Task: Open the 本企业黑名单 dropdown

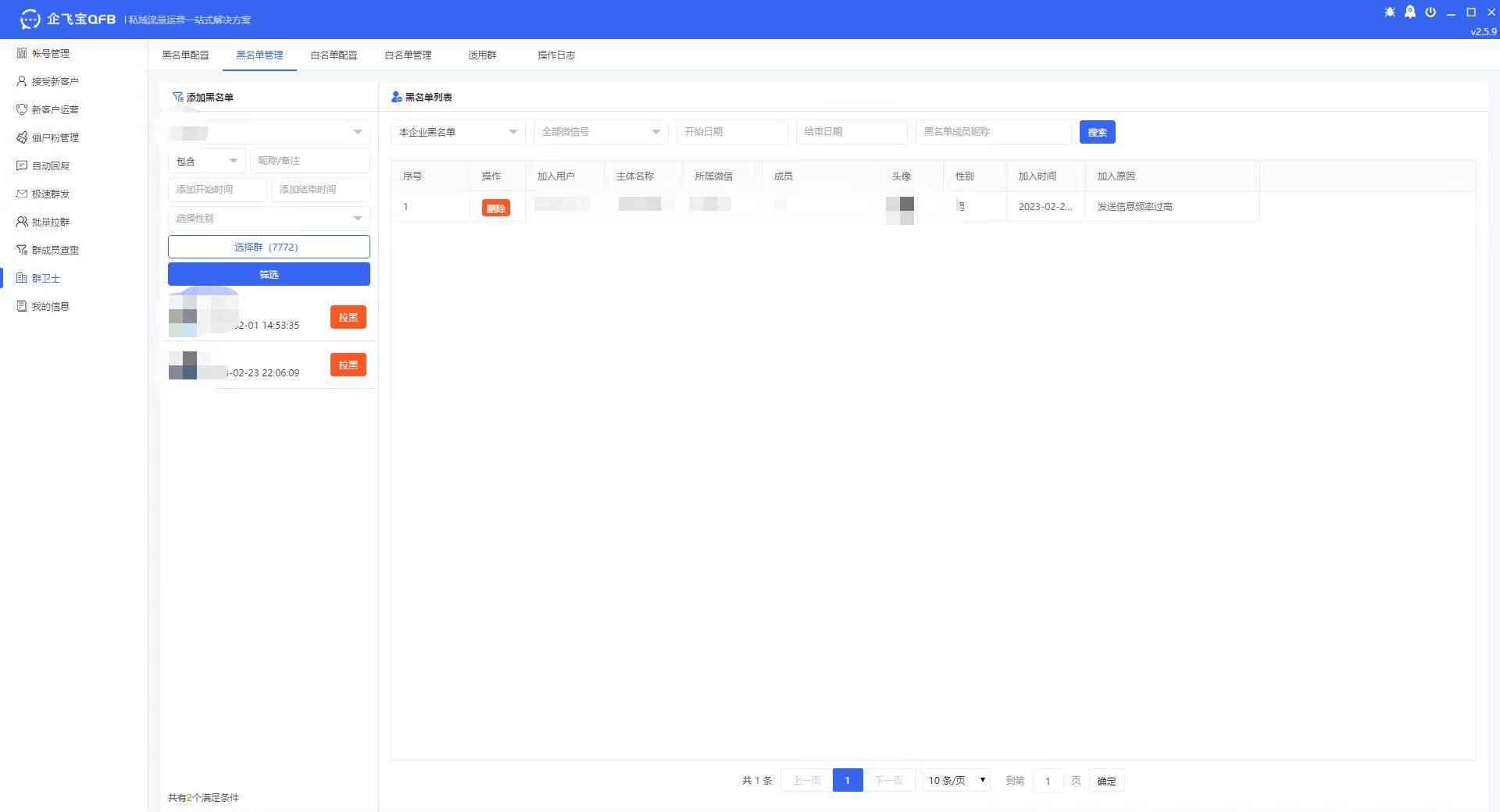Action: click(x=458, y=132)
